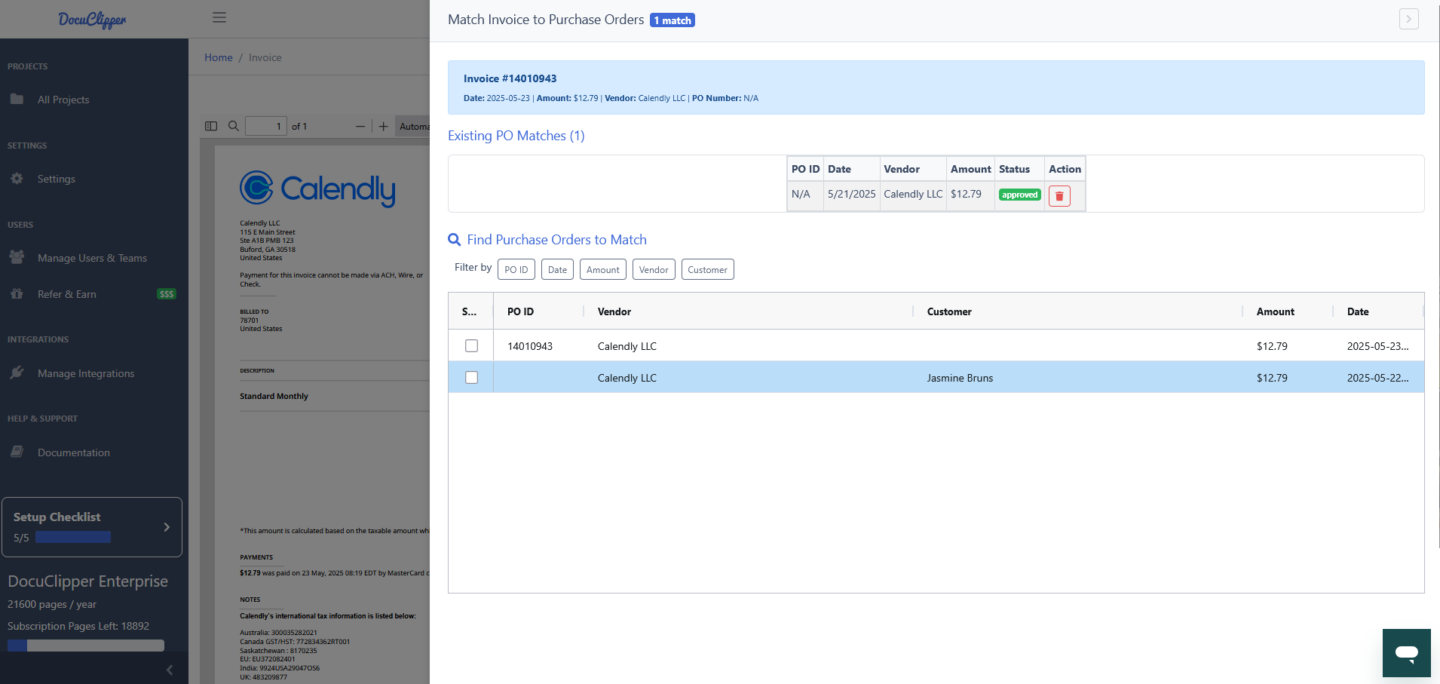Screen dimensions: 1440x684
Task: Click the Existing PO Matches (1) heading
Action: tap(516, 135)
